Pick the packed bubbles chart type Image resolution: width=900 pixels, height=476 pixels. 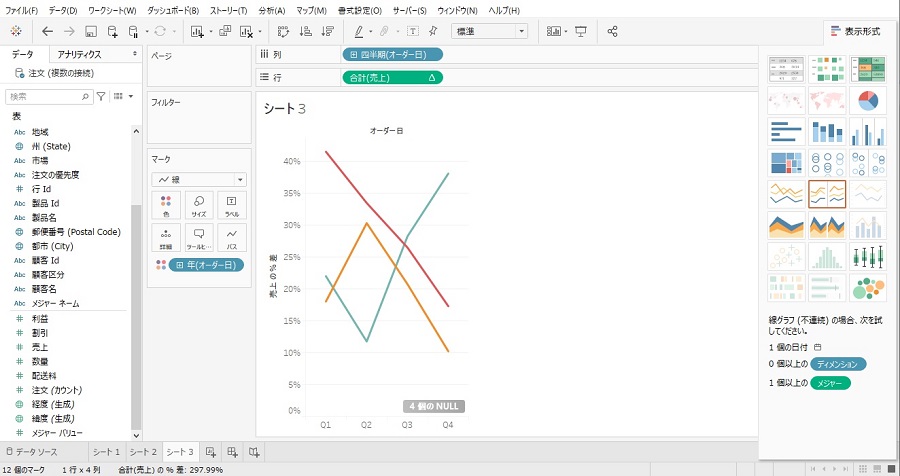tap(868, 287)
